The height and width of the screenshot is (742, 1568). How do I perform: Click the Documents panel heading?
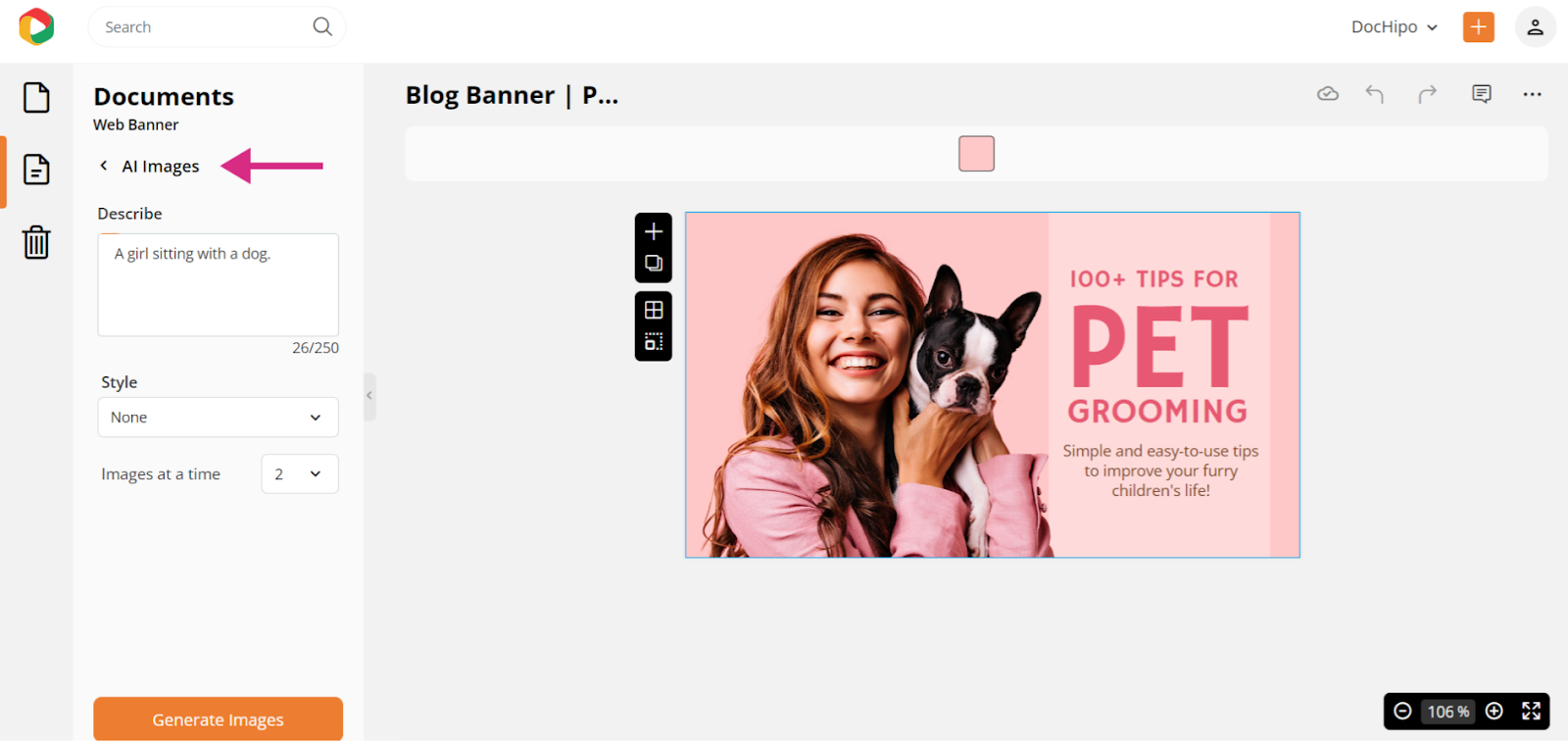164,96
